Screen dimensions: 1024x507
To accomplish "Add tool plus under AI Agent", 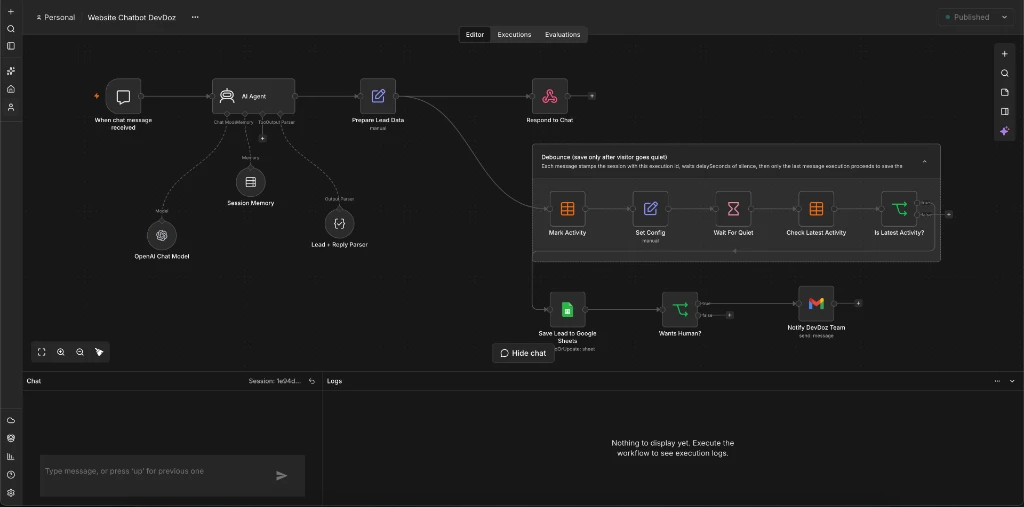I will [263, 139].
